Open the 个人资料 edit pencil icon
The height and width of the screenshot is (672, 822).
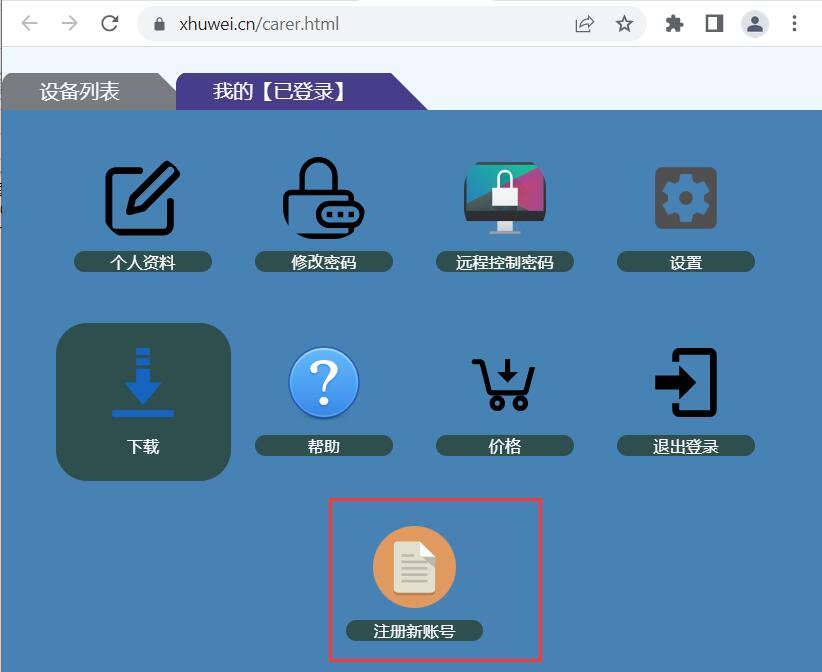point(143,198)
